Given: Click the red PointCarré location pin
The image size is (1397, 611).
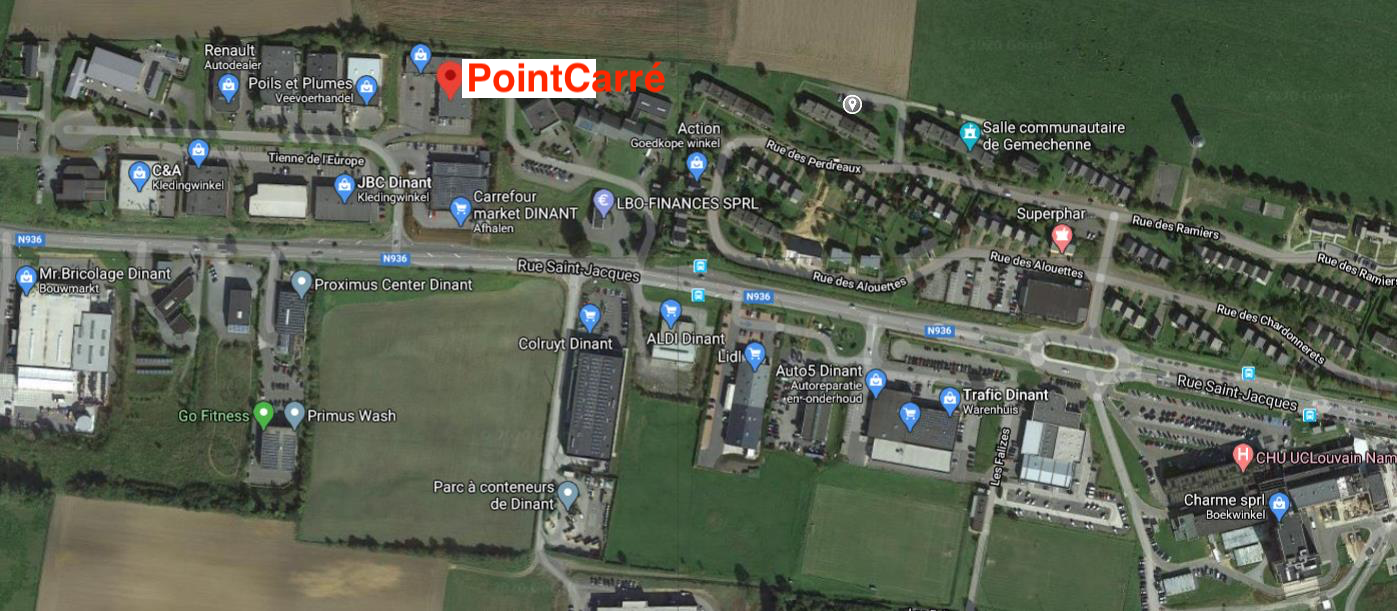Looking at the screenshot, I should pyautogui.click(x=451, y=79).
